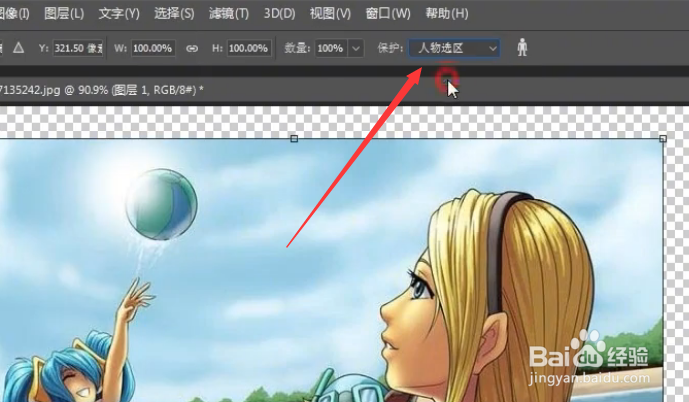Screen dimensions: 689x402
Task: Click the 数量 amount field 100%
Action: click(x=331, y=48)
